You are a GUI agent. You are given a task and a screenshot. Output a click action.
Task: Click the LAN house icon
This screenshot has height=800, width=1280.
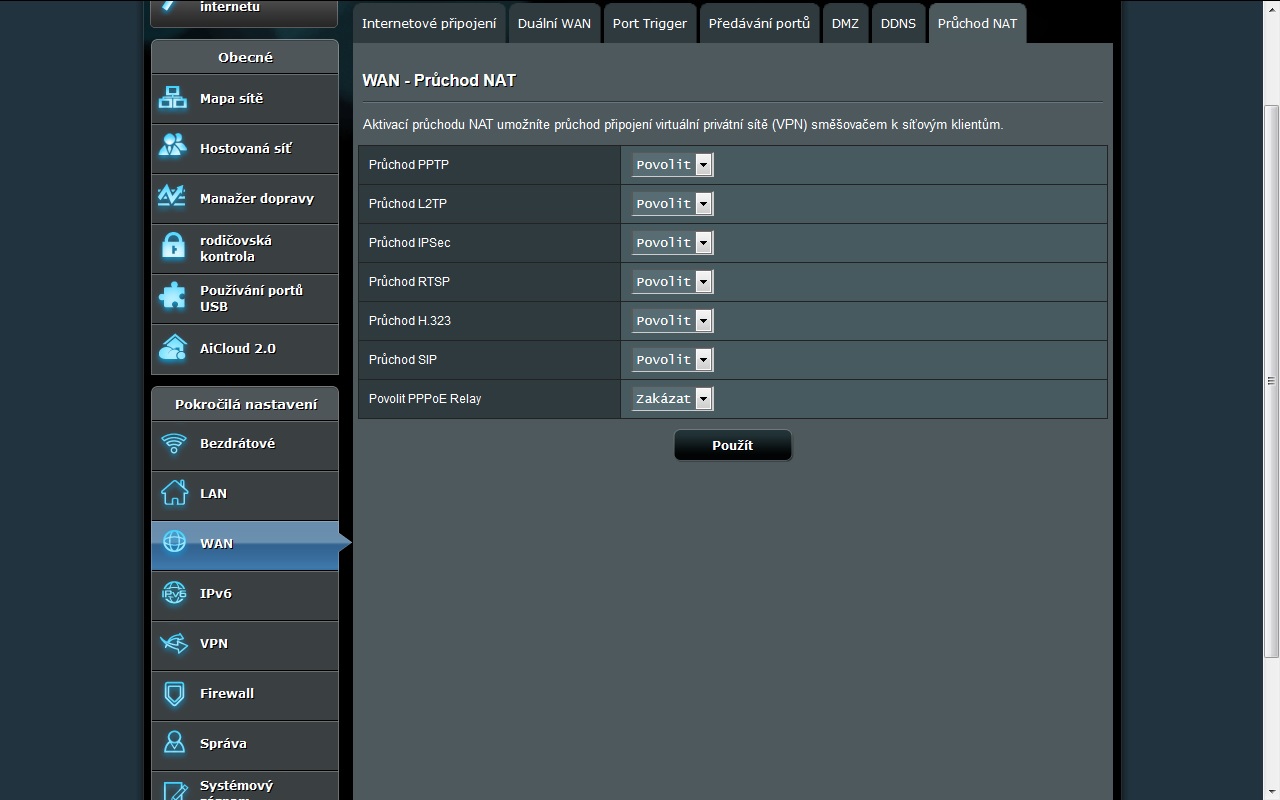(174, 493)
